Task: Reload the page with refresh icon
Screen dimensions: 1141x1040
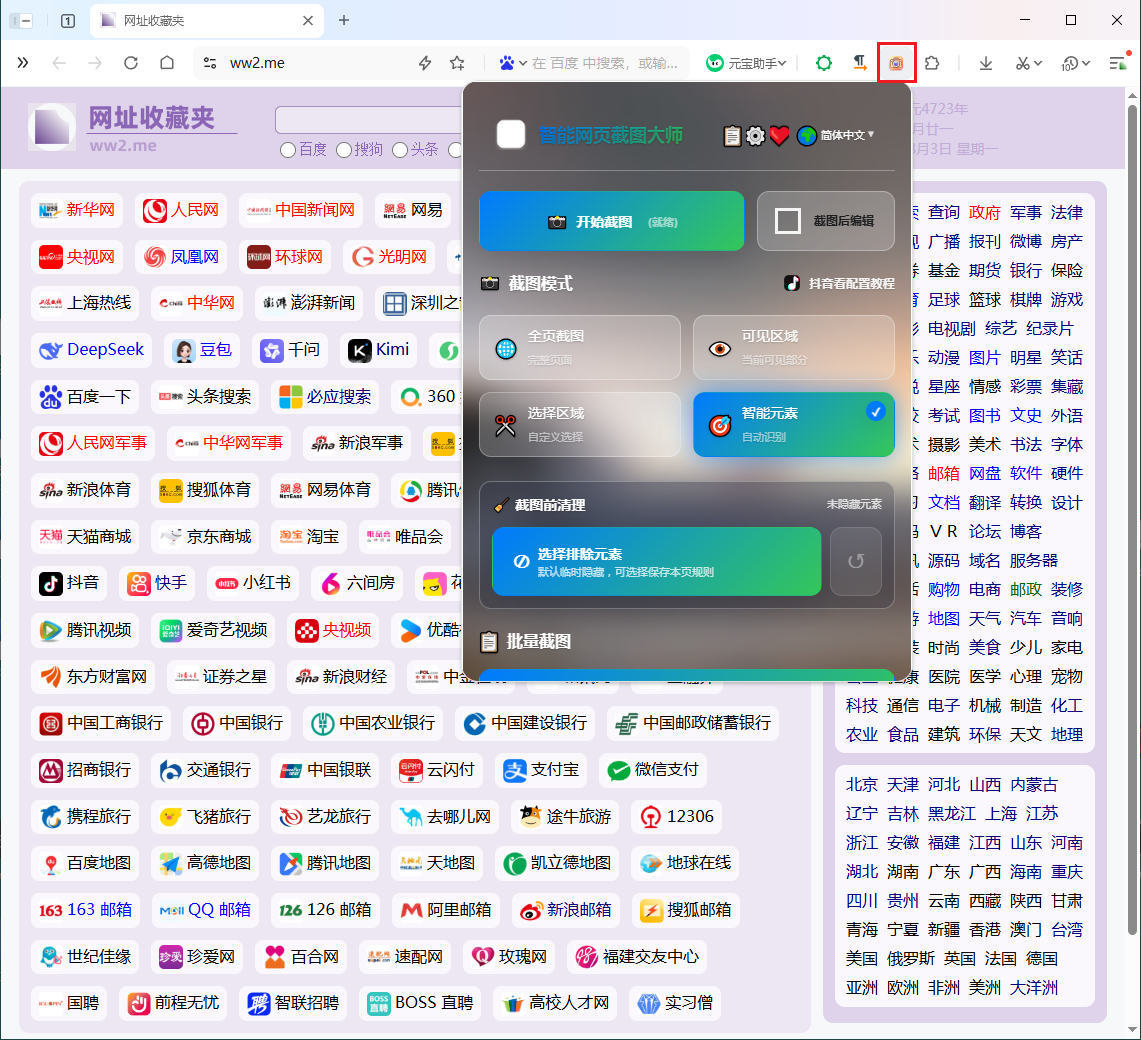Action: 131,63
